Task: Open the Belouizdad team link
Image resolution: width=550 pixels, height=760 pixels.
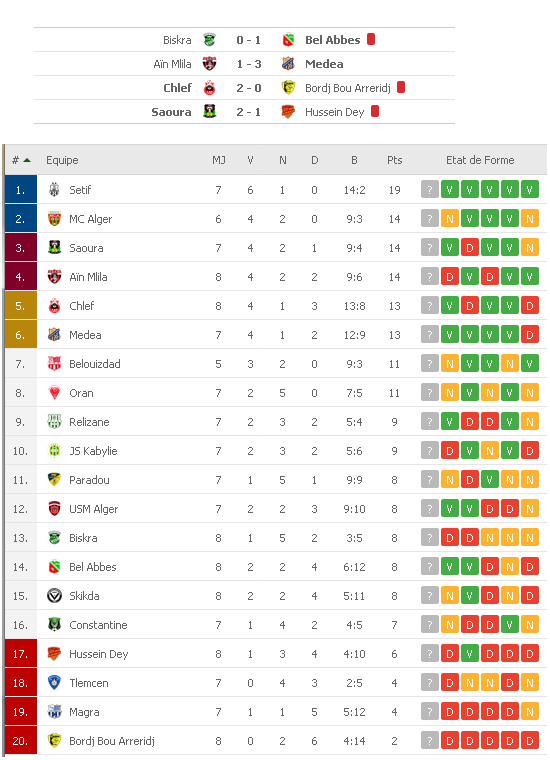Action: [94, 364]
